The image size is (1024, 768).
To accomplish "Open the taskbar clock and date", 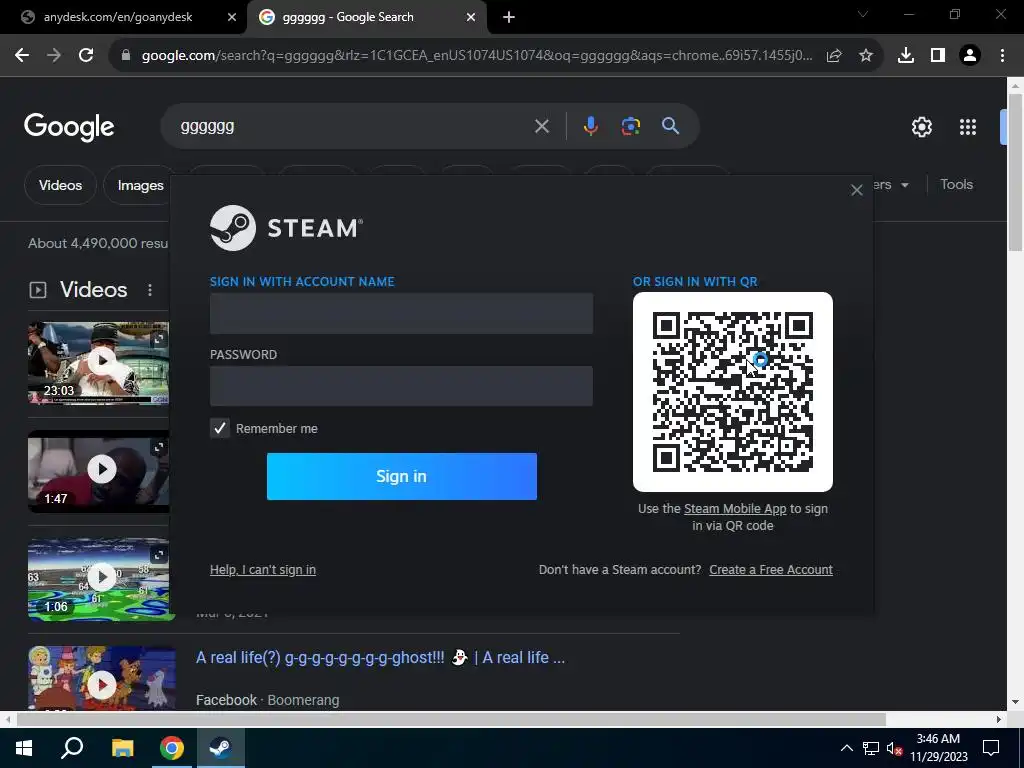I will pyautogui.click(x=938, y=748).
